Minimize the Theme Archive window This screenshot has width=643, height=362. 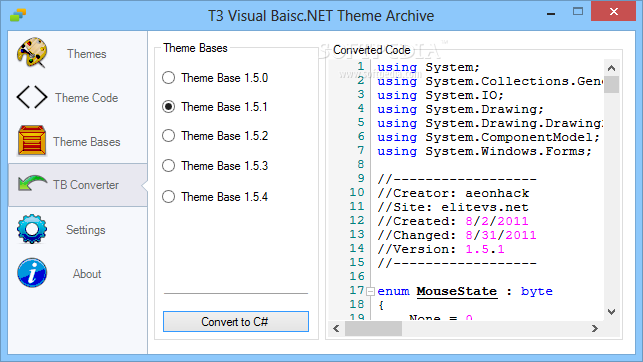pyautogui.click(x=551, y=13)
